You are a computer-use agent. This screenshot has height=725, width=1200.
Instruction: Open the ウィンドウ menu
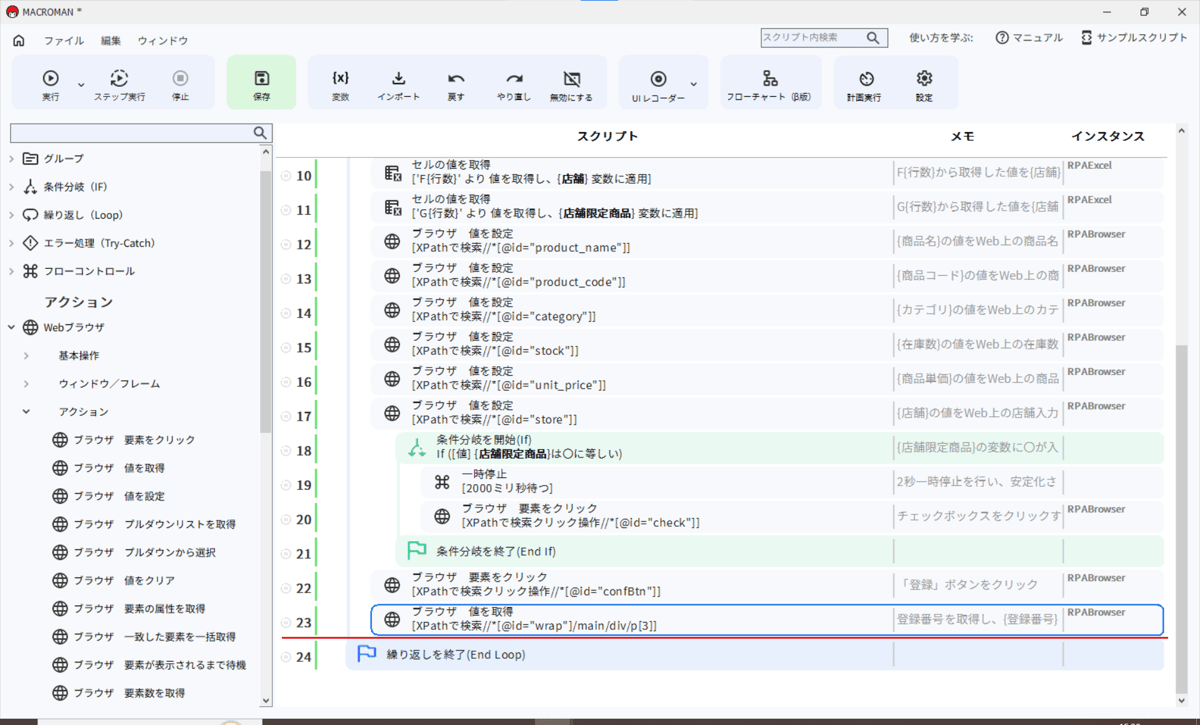click(163, 40)
